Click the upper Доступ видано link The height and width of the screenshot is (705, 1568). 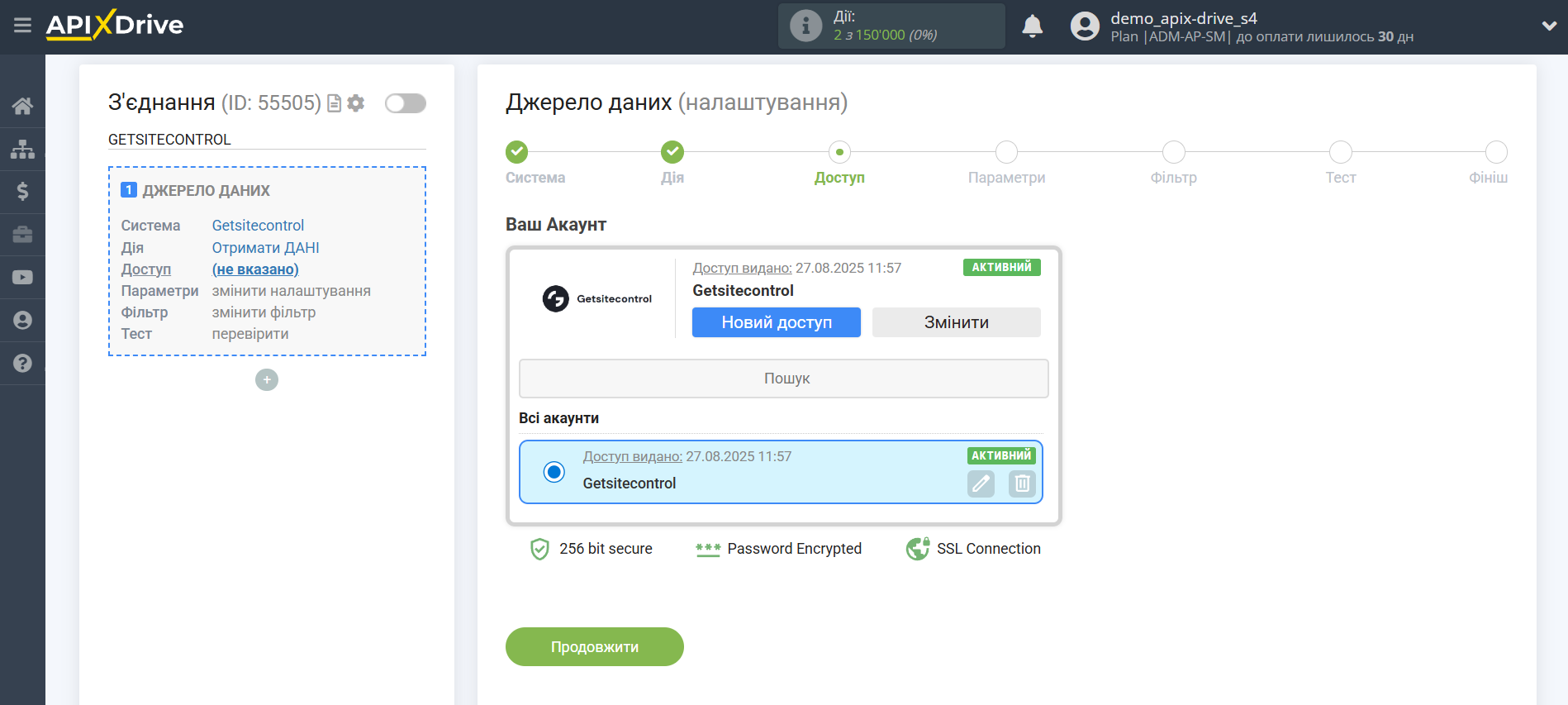(742, 268)
